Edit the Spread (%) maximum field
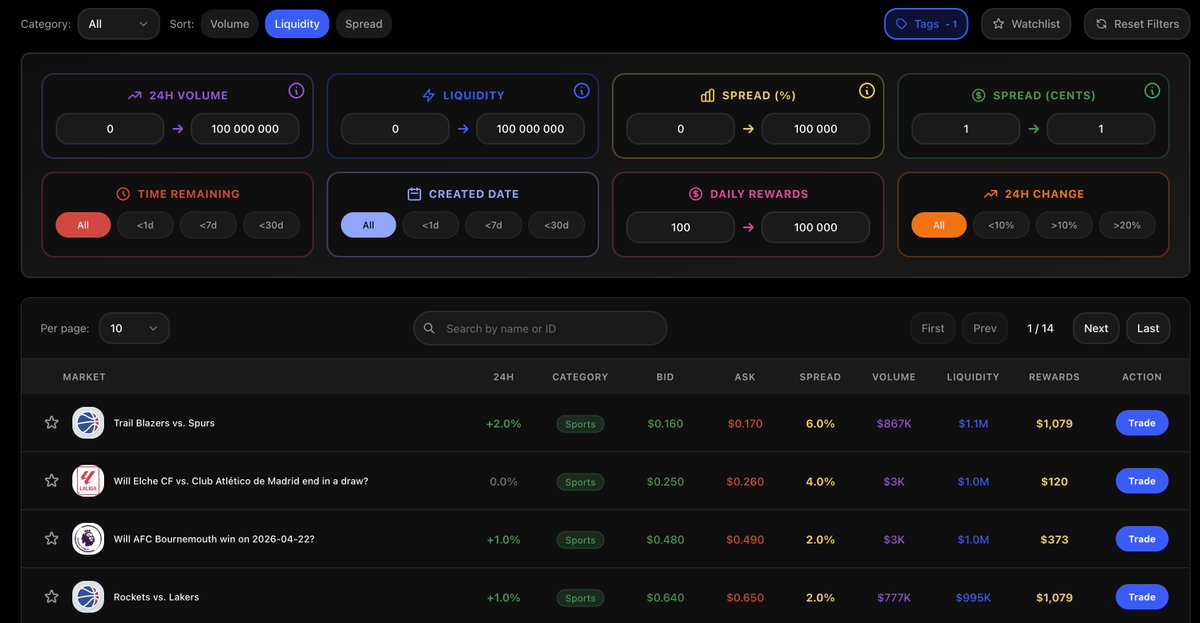This screenshot has width=1200, height=623. point(815,129)
